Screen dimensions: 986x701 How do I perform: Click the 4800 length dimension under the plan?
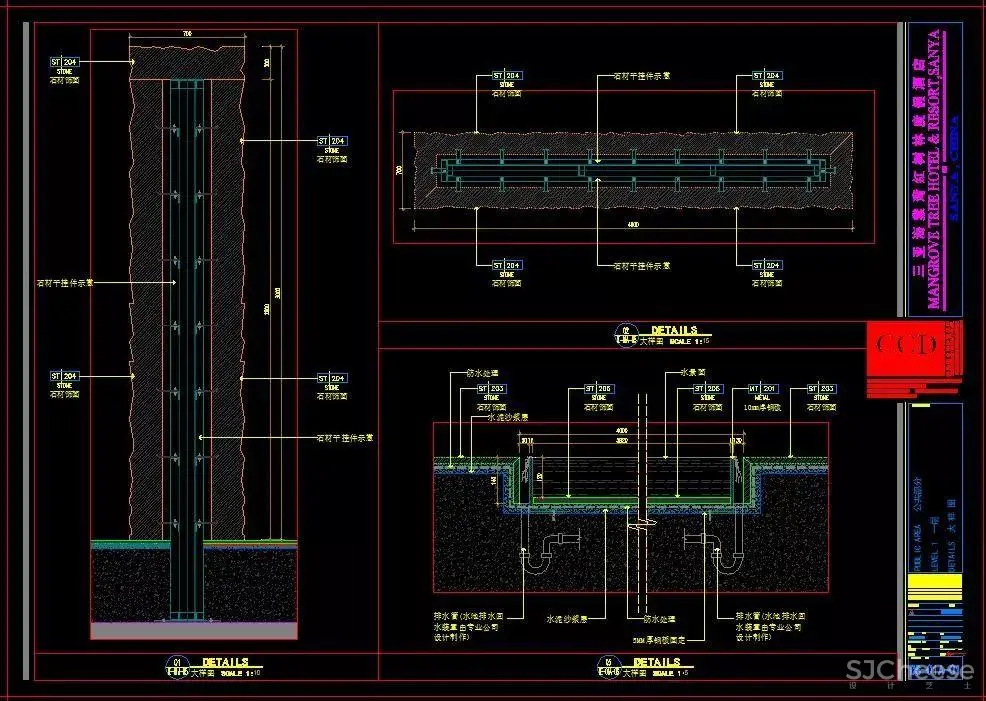[632, 226]
